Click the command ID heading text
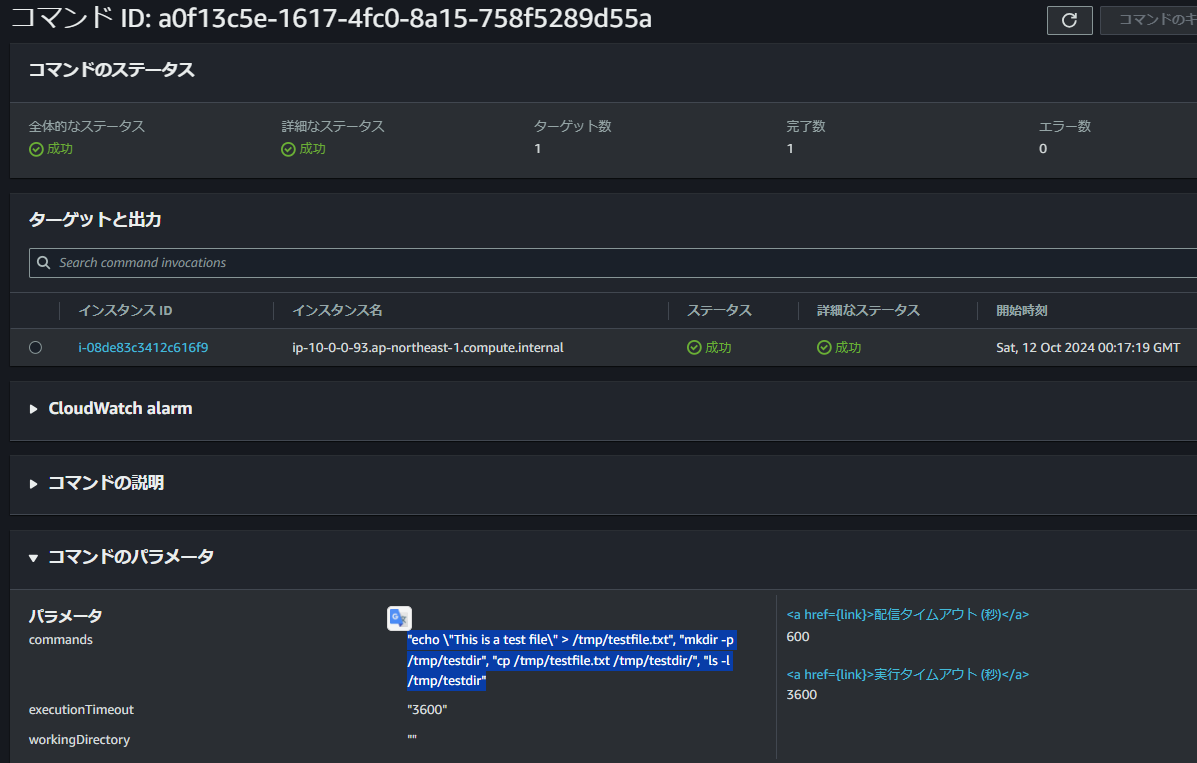Image resolution: width=1197 pixels, height=763 pixels. click(331, 18)
